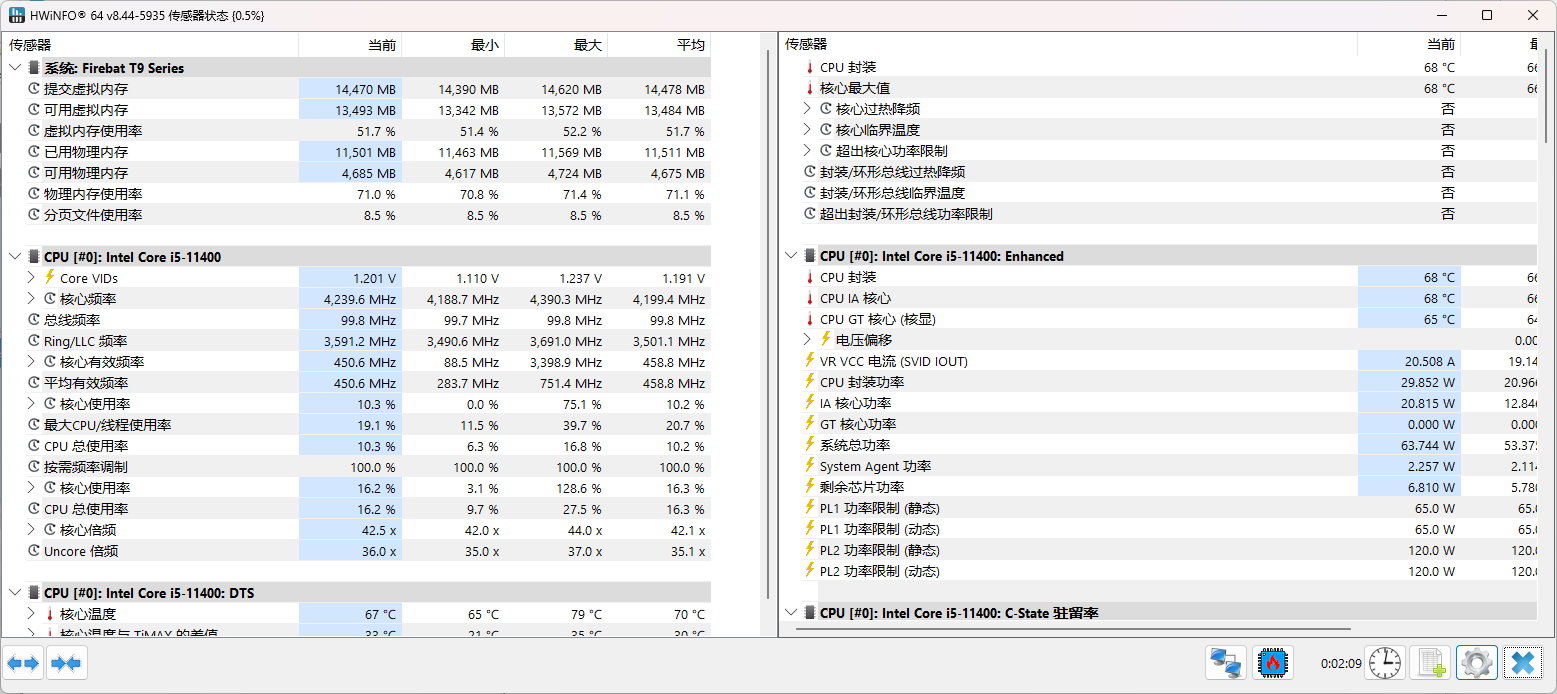Click the CPU chip with flame icon
The image size is (1557, 694).
(1273, 663)
